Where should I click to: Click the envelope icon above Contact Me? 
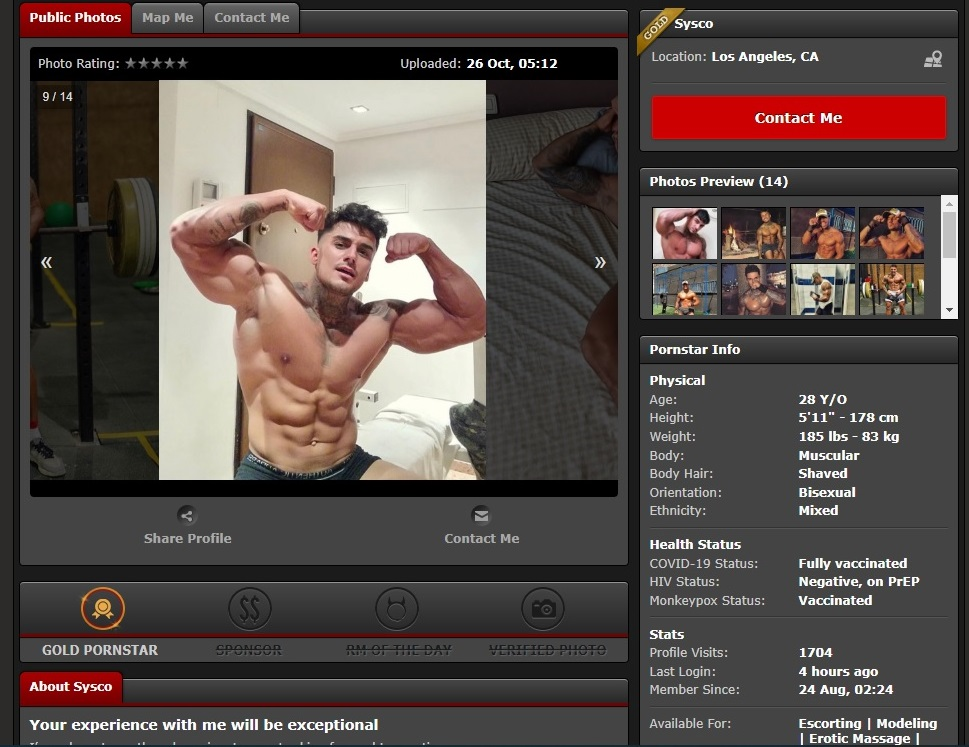[481, 515]
